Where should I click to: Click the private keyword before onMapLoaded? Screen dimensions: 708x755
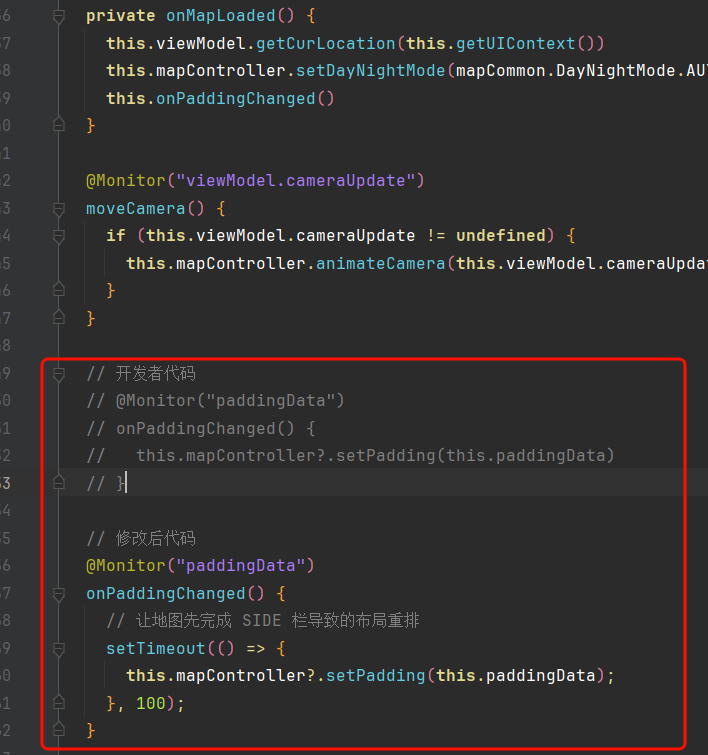[x=120, y=16]
